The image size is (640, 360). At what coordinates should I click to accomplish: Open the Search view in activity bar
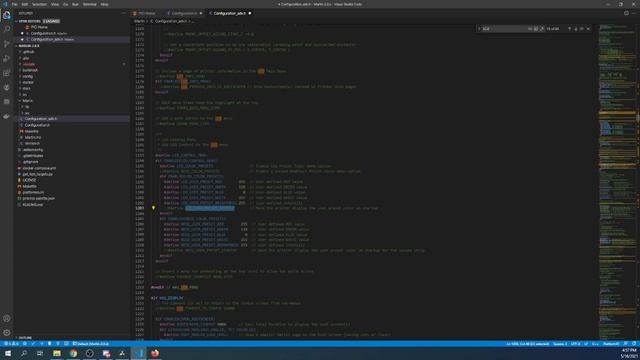point(7,29)
